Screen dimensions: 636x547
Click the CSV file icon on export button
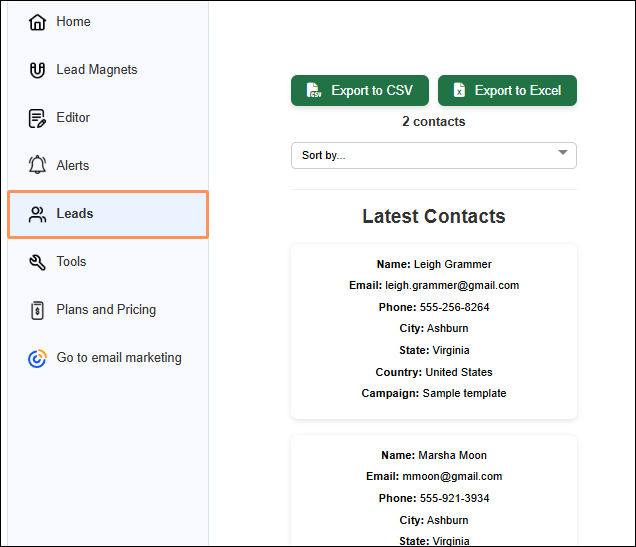(x=314, y=91)
